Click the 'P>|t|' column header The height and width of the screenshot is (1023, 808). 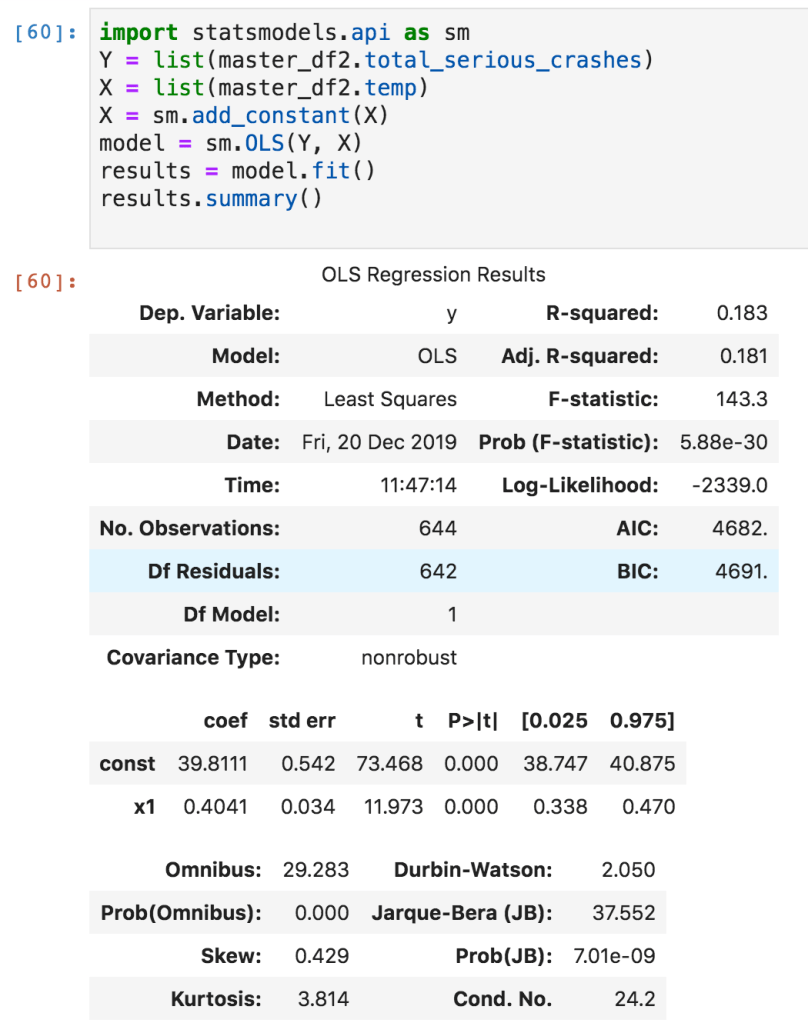coord(473,721)
